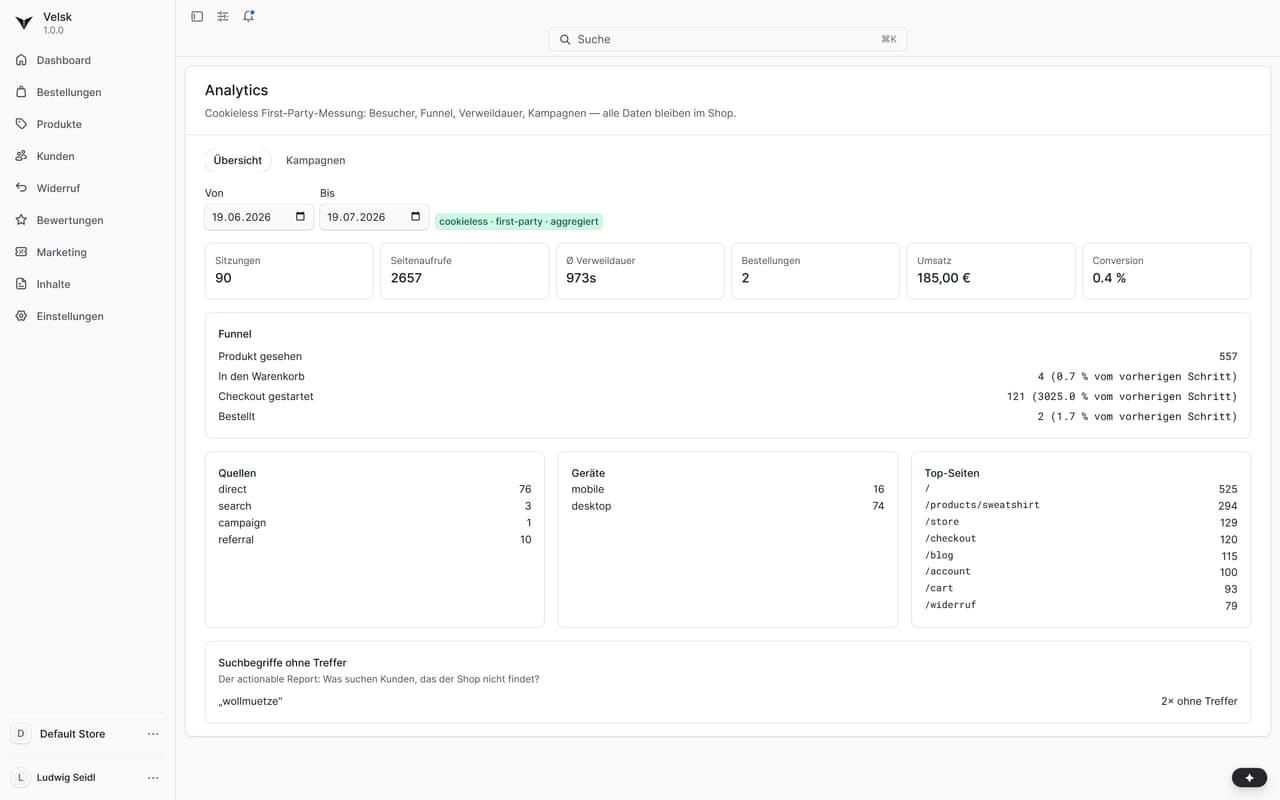Click the /widerruf top page row

point(1081,605)
